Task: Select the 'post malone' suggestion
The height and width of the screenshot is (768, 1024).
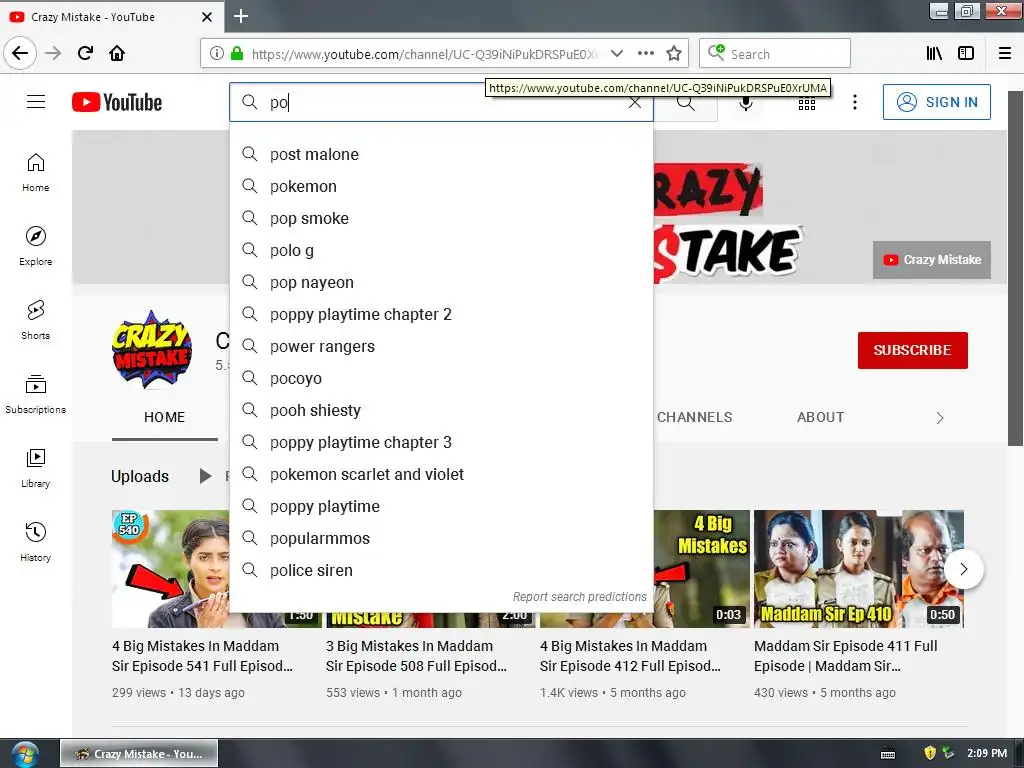Action: click(441, 154)
